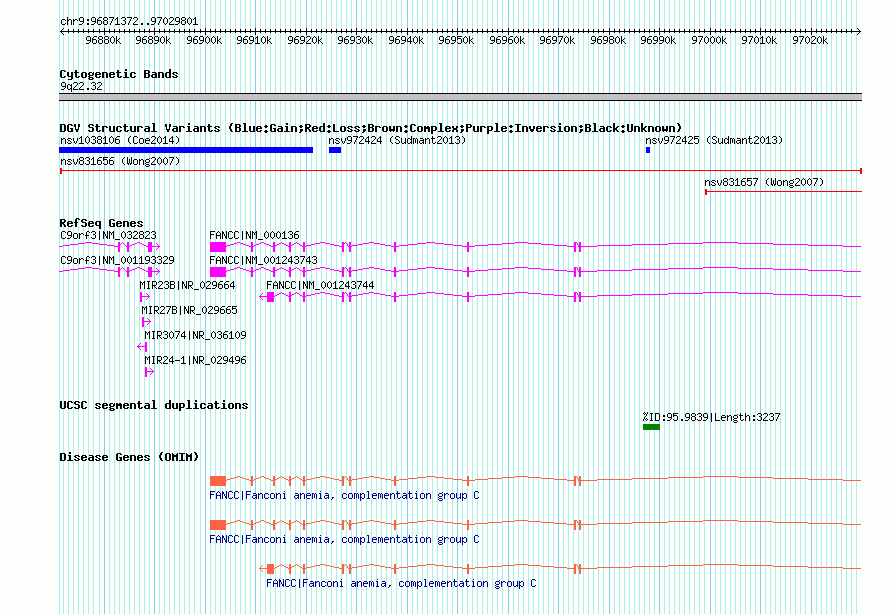Click the small nsv972425 variant marker

coord(648,150)
